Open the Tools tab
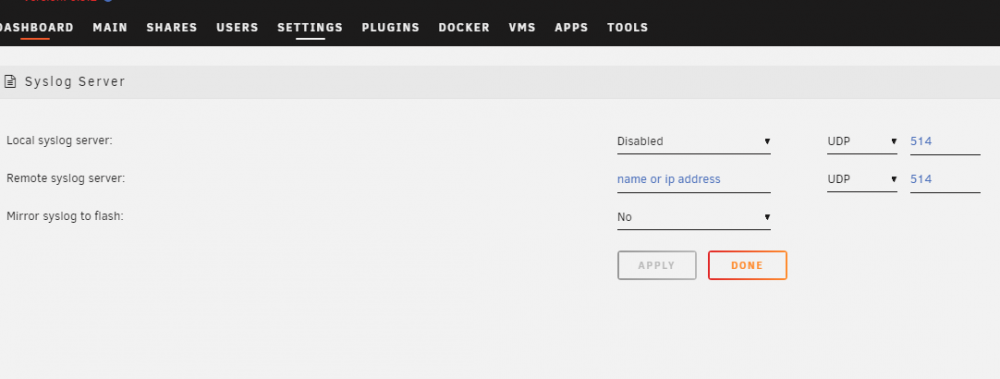Viewport: 1000px width, 379px height. click(628, 27)
